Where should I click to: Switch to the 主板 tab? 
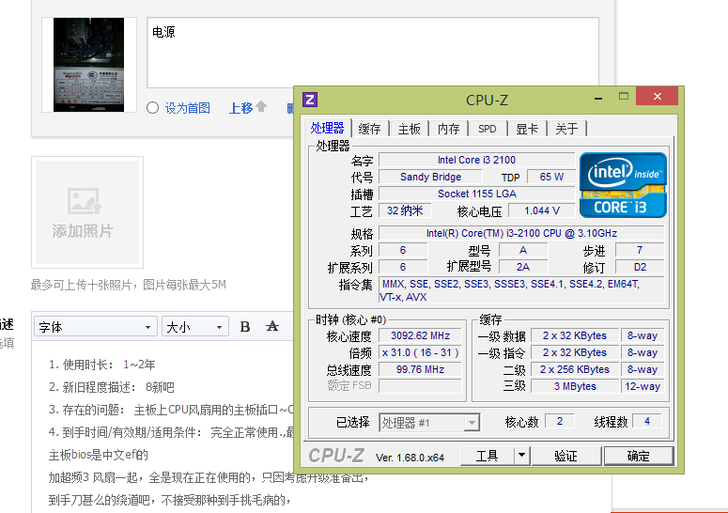(x=408, y=128)
